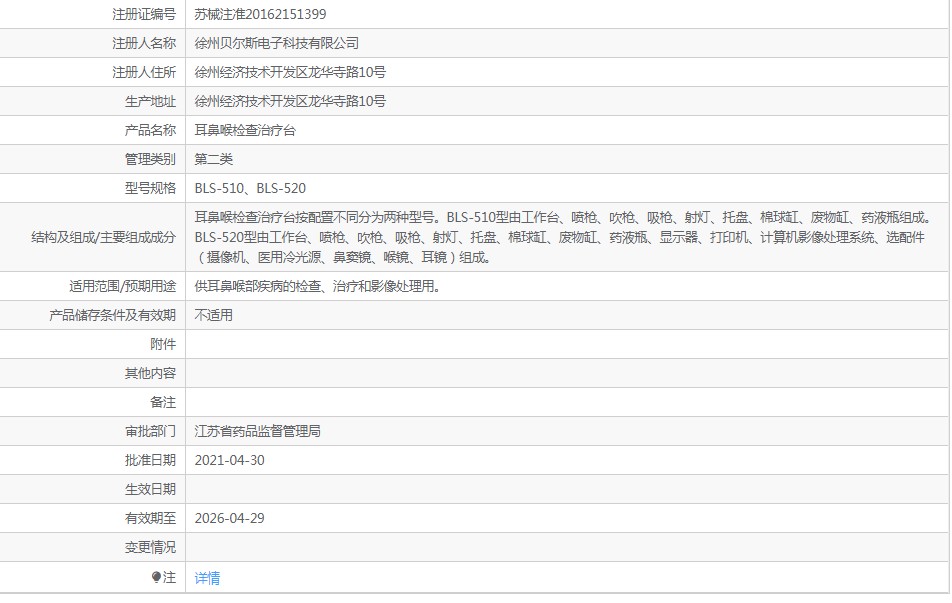Select expiry date 2026-04-29

230,518
